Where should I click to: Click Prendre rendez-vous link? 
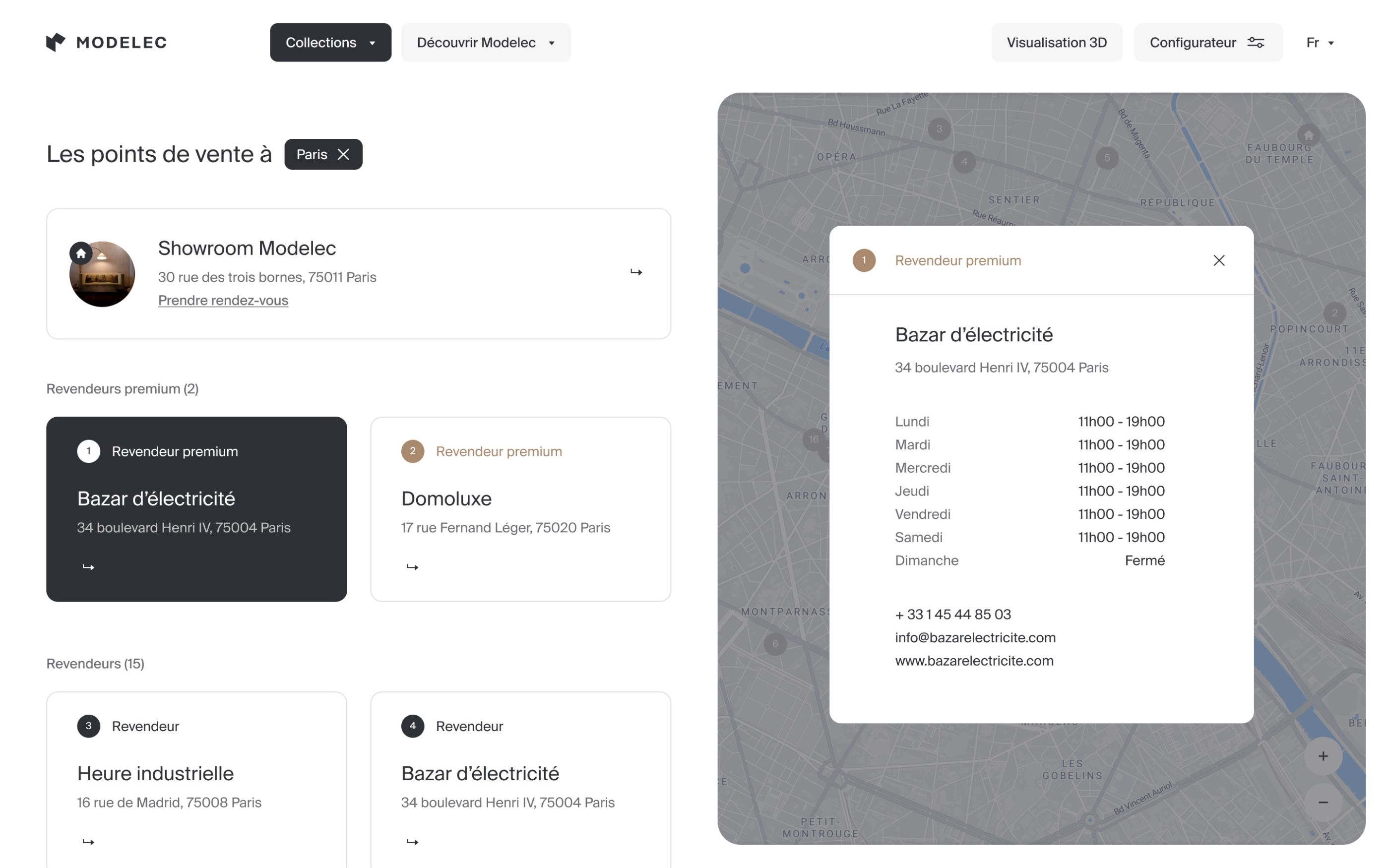point(223,300)
